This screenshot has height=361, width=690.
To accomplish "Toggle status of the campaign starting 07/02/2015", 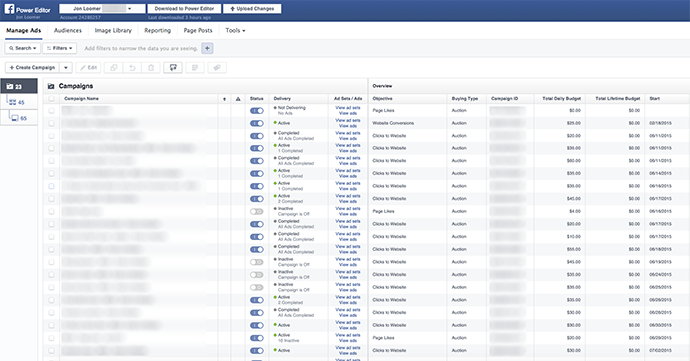I will coord(257,351).
